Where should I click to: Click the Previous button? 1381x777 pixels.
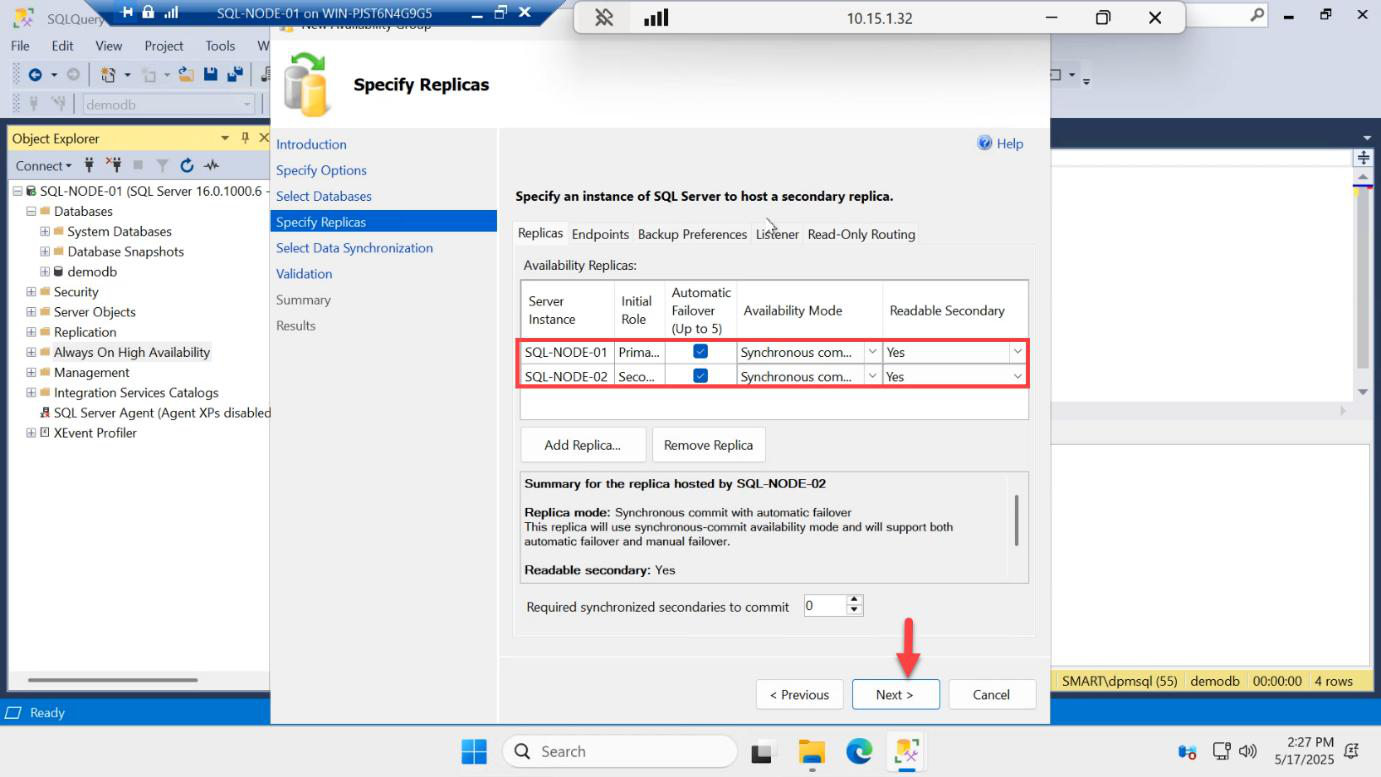[799, 694]
